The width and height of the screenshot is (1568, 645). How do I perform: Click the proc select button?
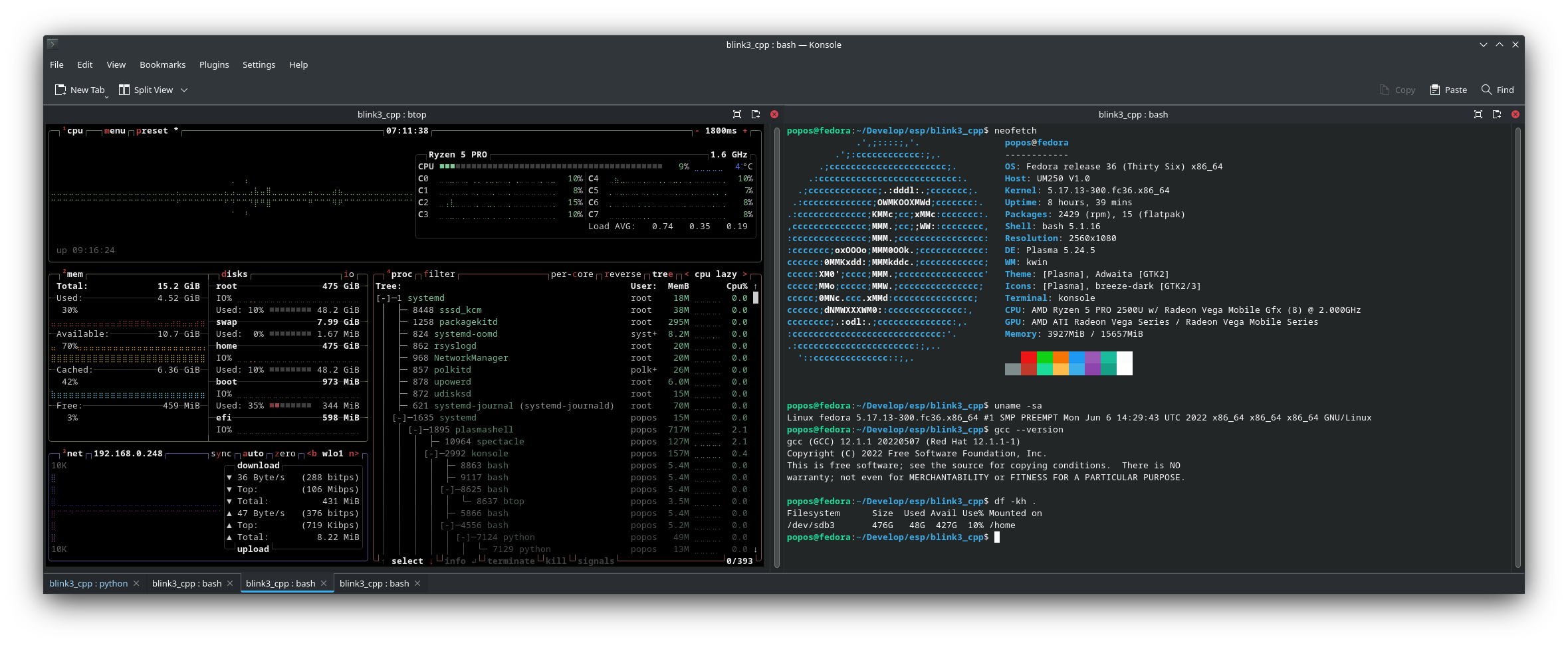pos(407,561)
